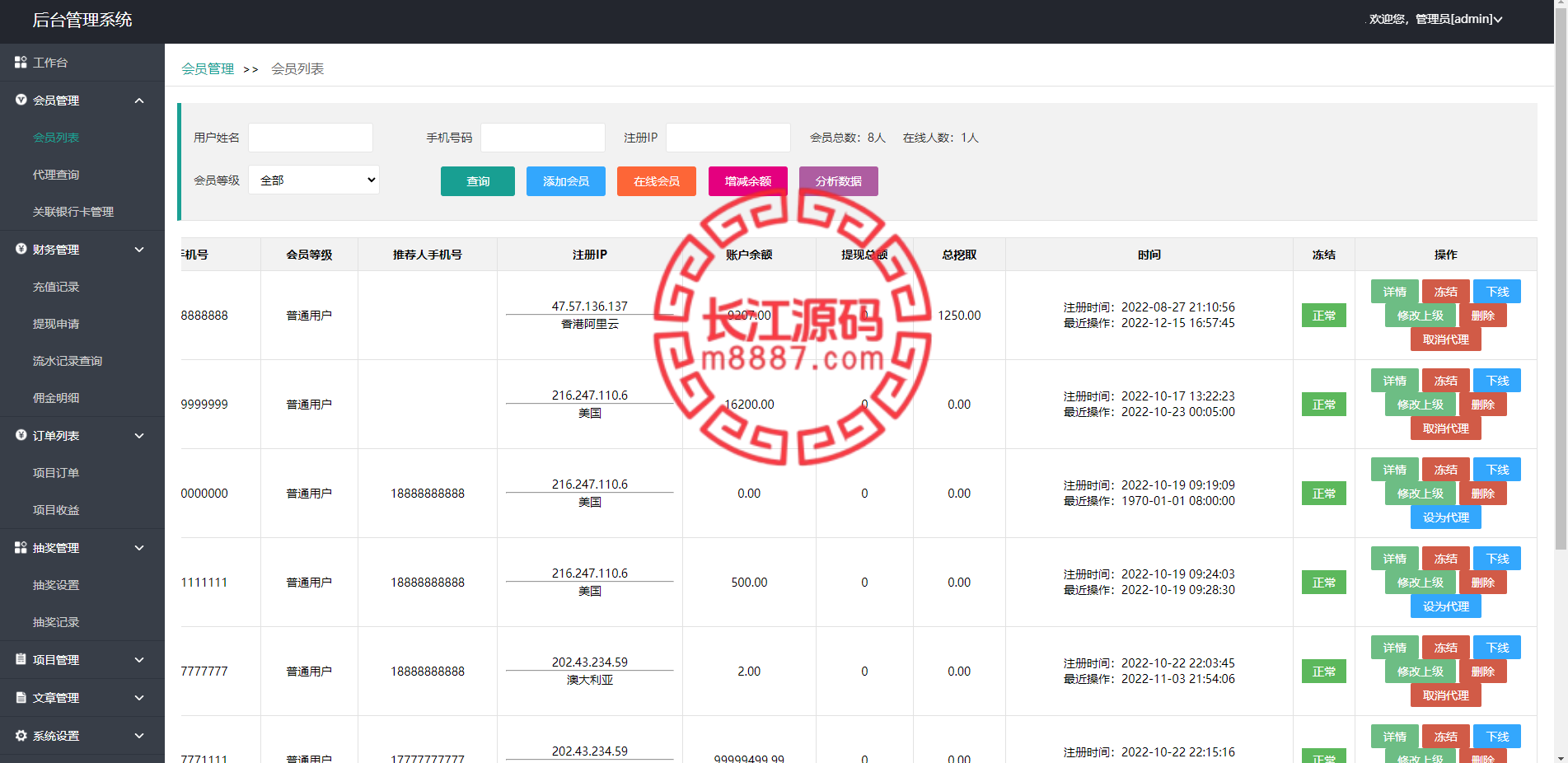Click 取消代理 for the 8888888 member row

click(1446, 339)
